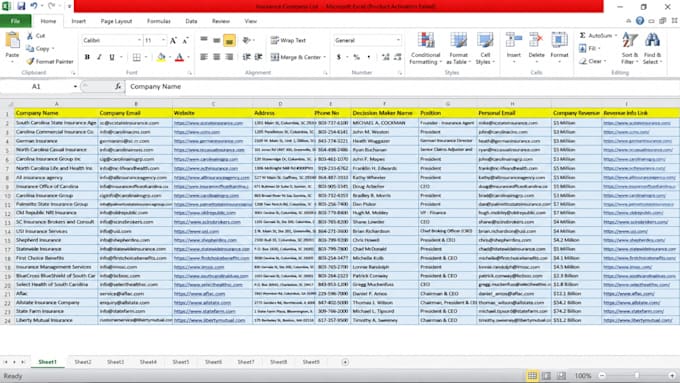Click Insert cells icon
The width and height of the screenshot is (680, 383).
click(514, 40)
